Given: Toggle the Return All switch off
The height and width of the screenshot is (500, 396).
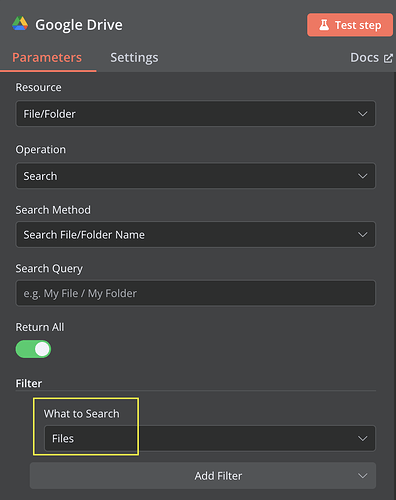Looking at the screenshot, I should click(x=33, y=349).
